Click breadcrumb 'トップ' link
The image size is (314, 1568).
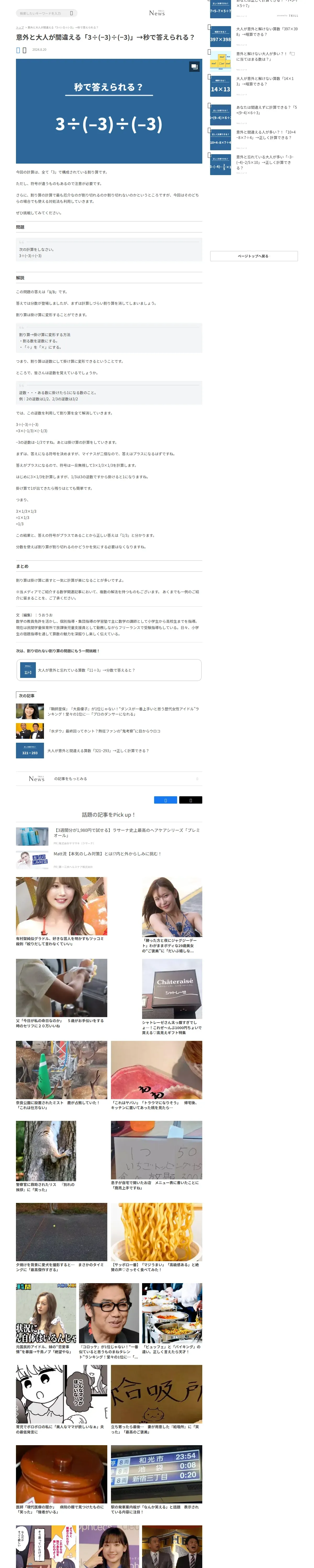click(20, 27)
